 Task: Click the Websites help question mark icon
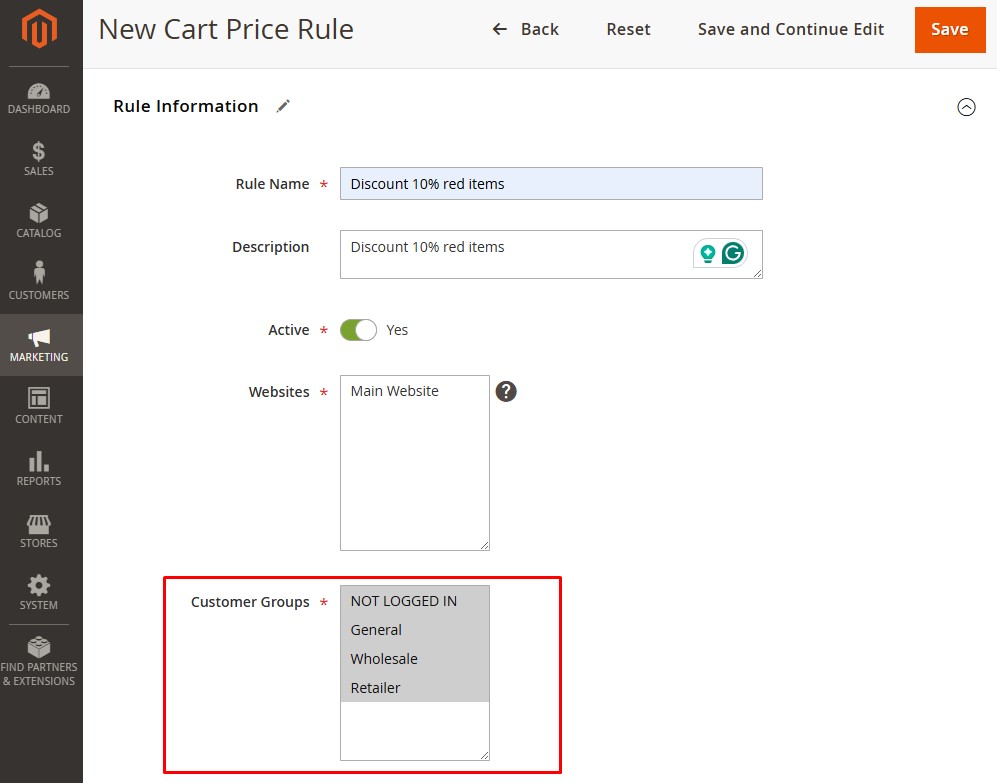click(x=506, y=392)
